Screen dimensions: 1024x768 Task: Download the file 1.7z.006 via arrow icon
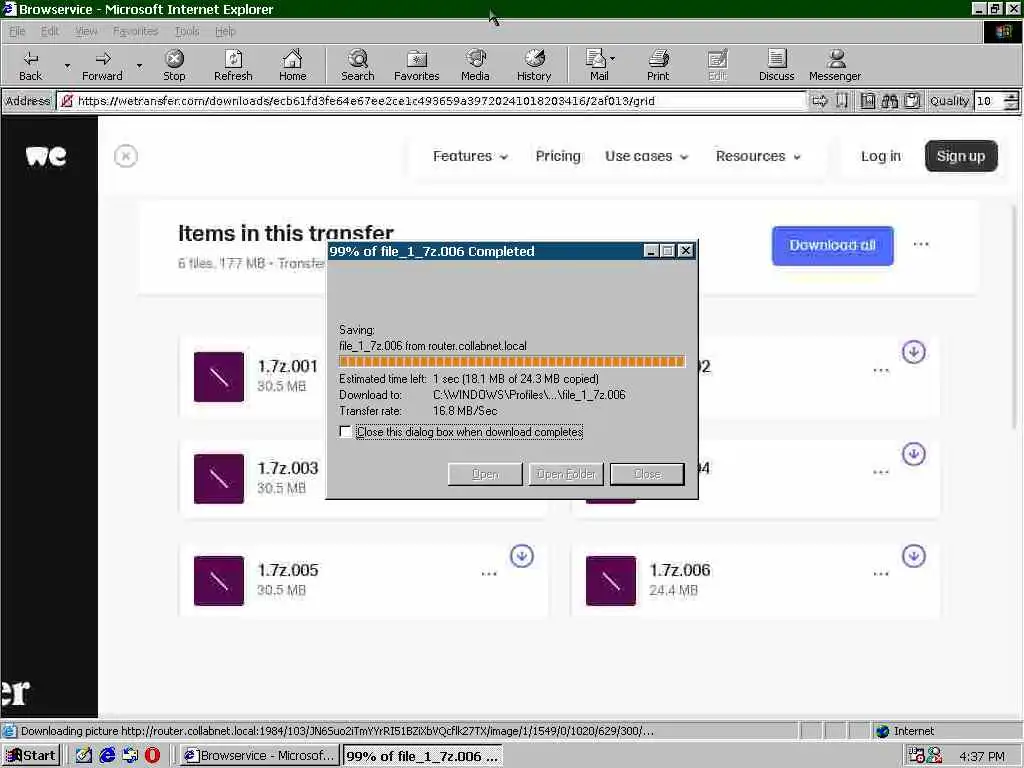point(914,556)
